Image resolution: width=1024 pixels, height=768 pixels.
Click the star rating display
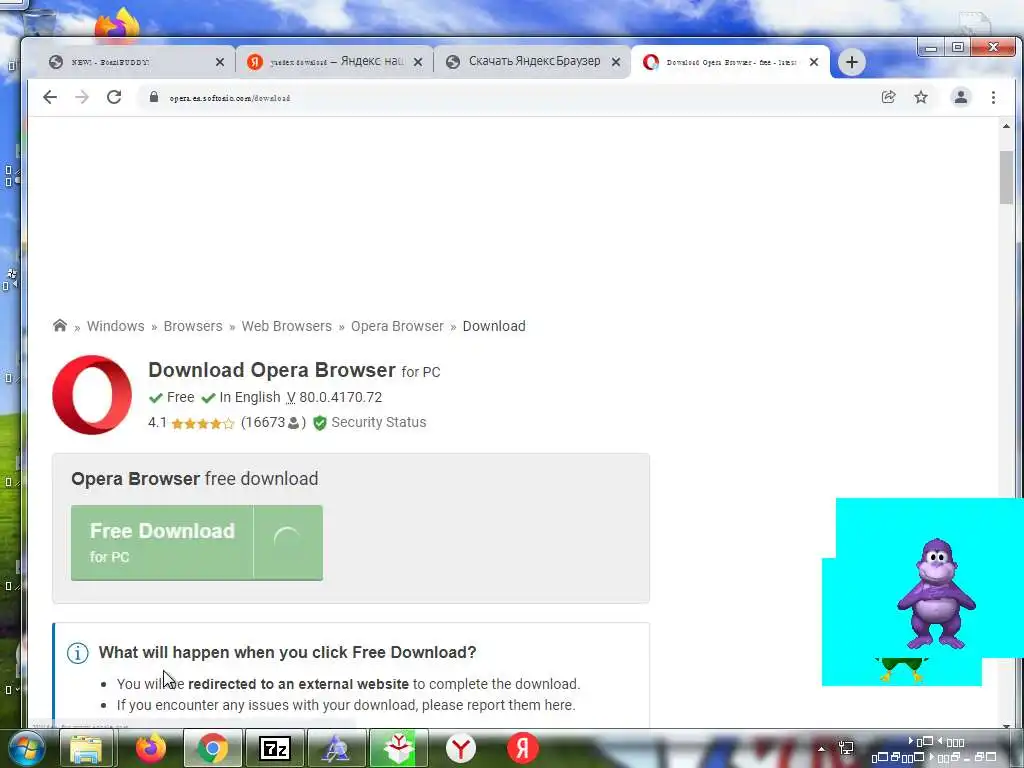click(202, 423)
